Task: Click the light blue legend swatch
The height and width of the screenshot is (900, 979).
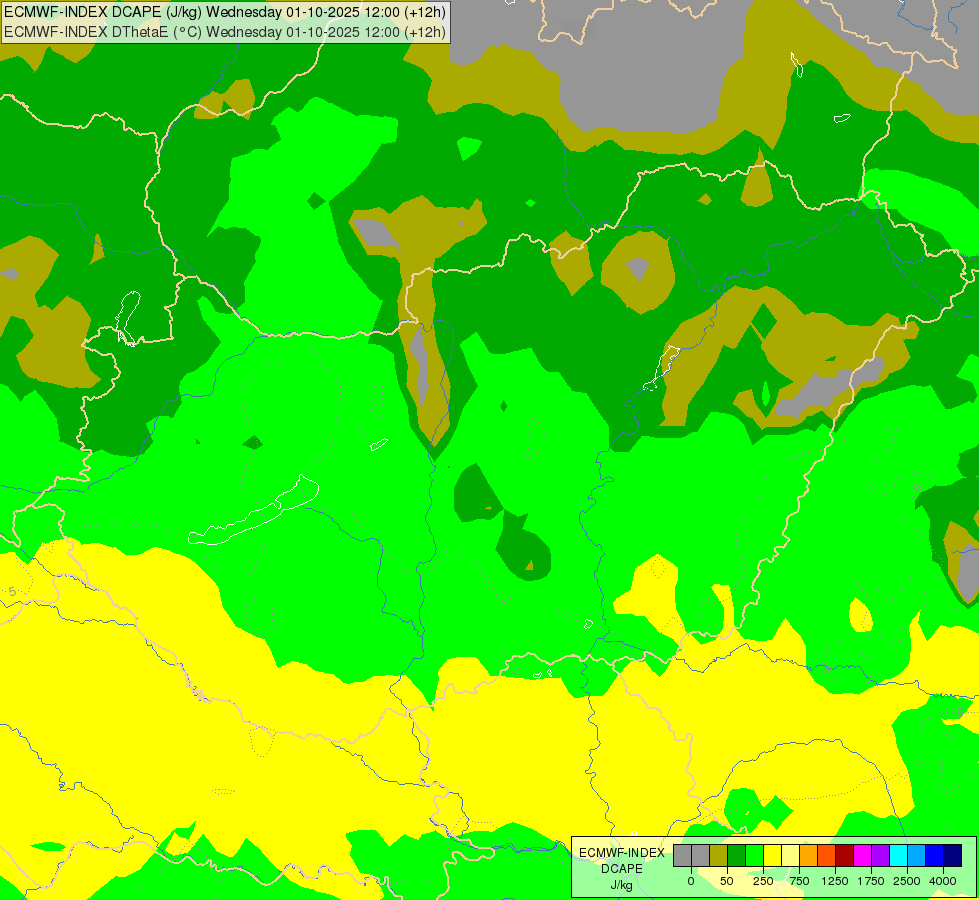Action: 917,856
